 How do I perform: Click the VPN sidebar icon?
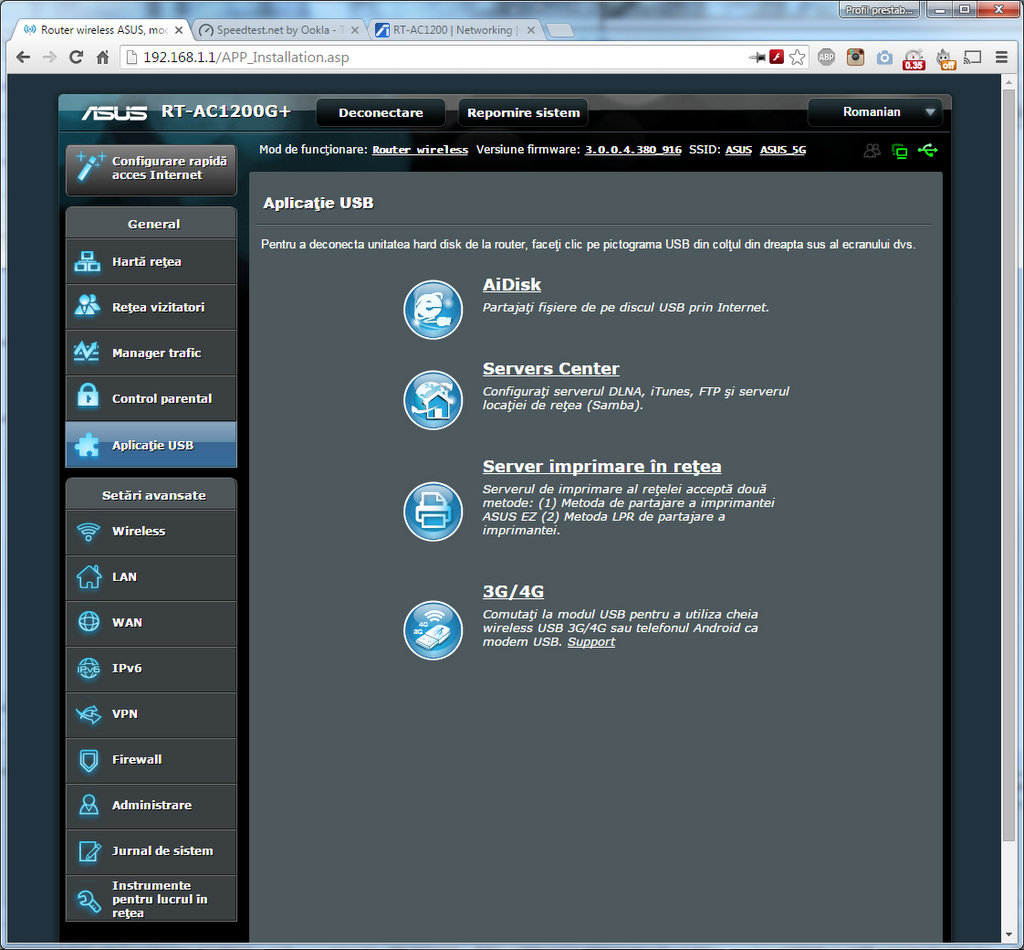[88, 714]
